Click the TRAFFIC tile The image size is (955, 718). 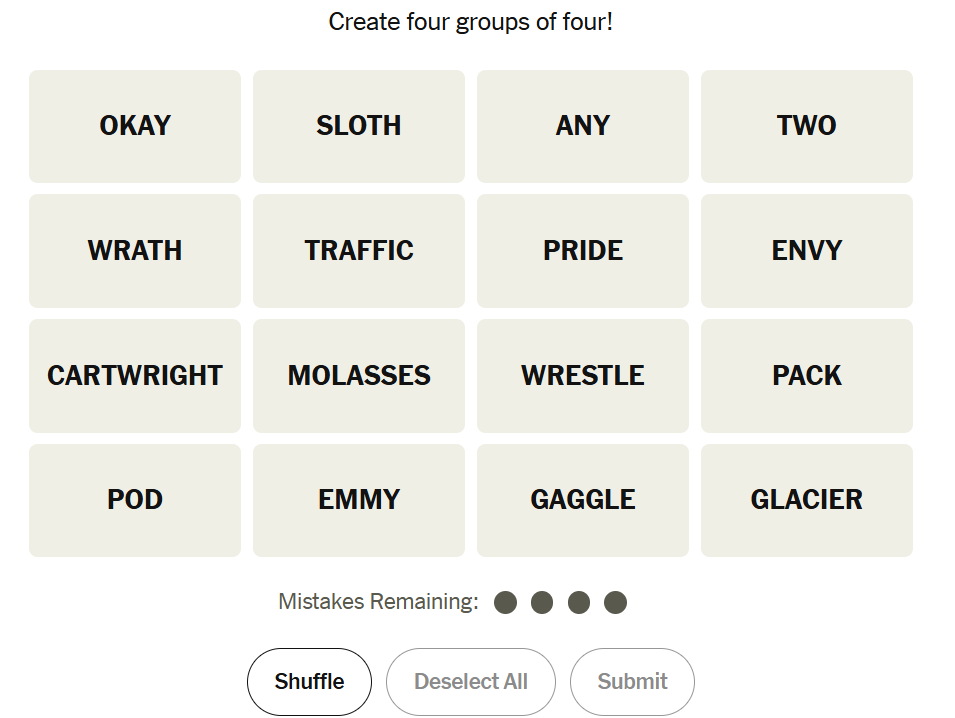coord(359,251)
